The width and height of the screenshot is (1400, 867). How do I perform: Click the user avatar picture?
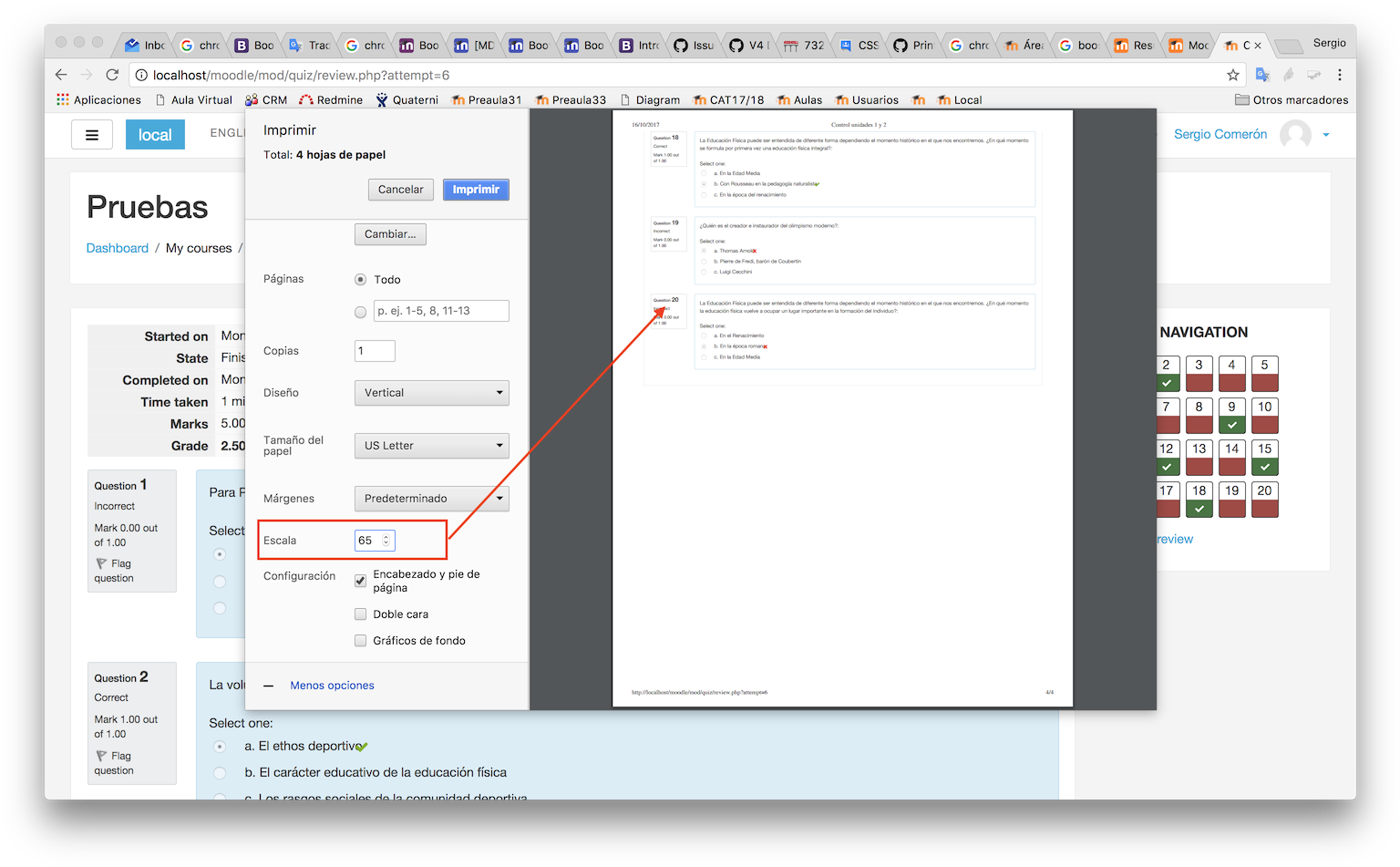[1295, 135]
